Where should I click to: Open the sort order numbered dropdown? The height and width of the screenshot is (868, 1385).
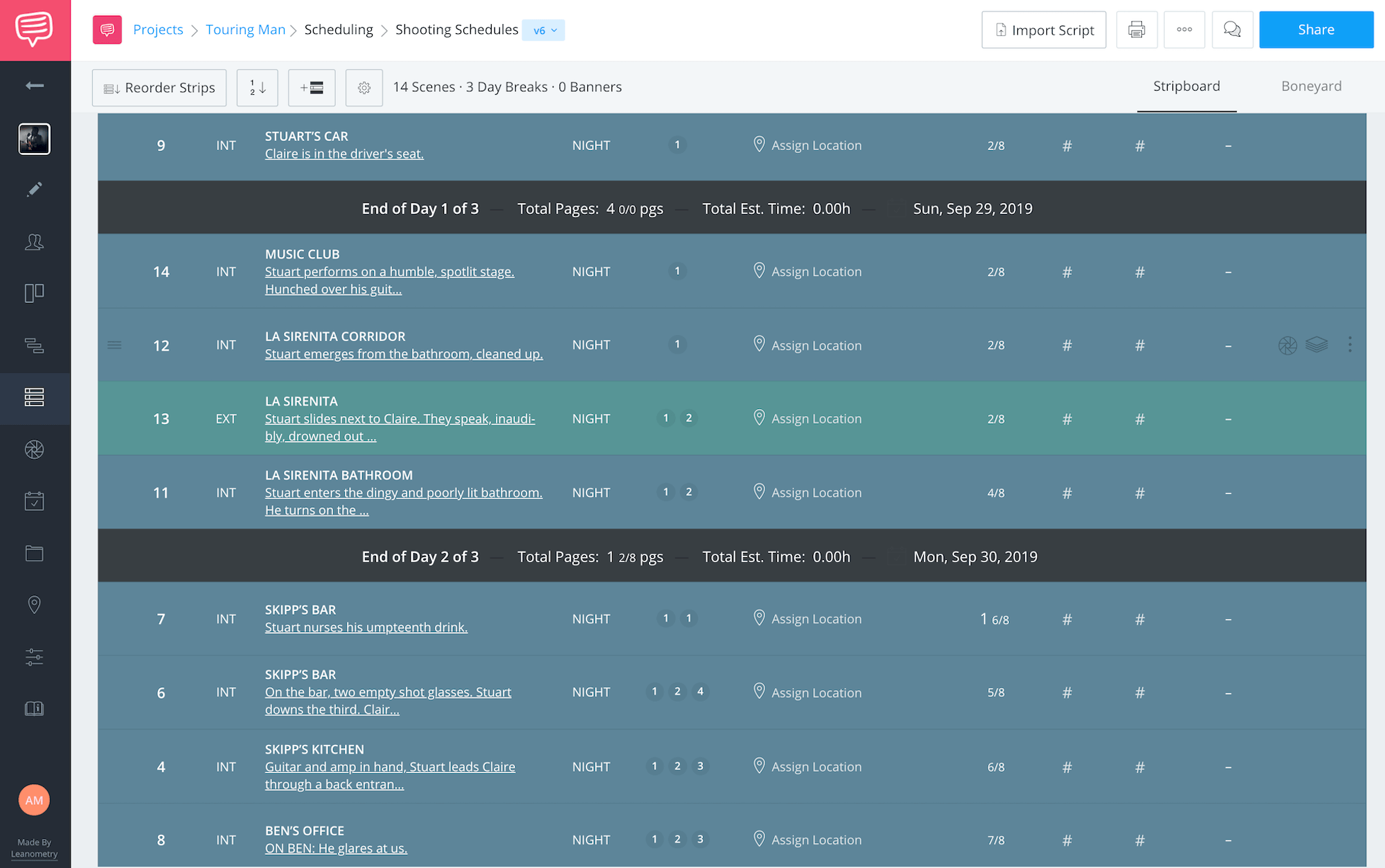pos(258,88)
